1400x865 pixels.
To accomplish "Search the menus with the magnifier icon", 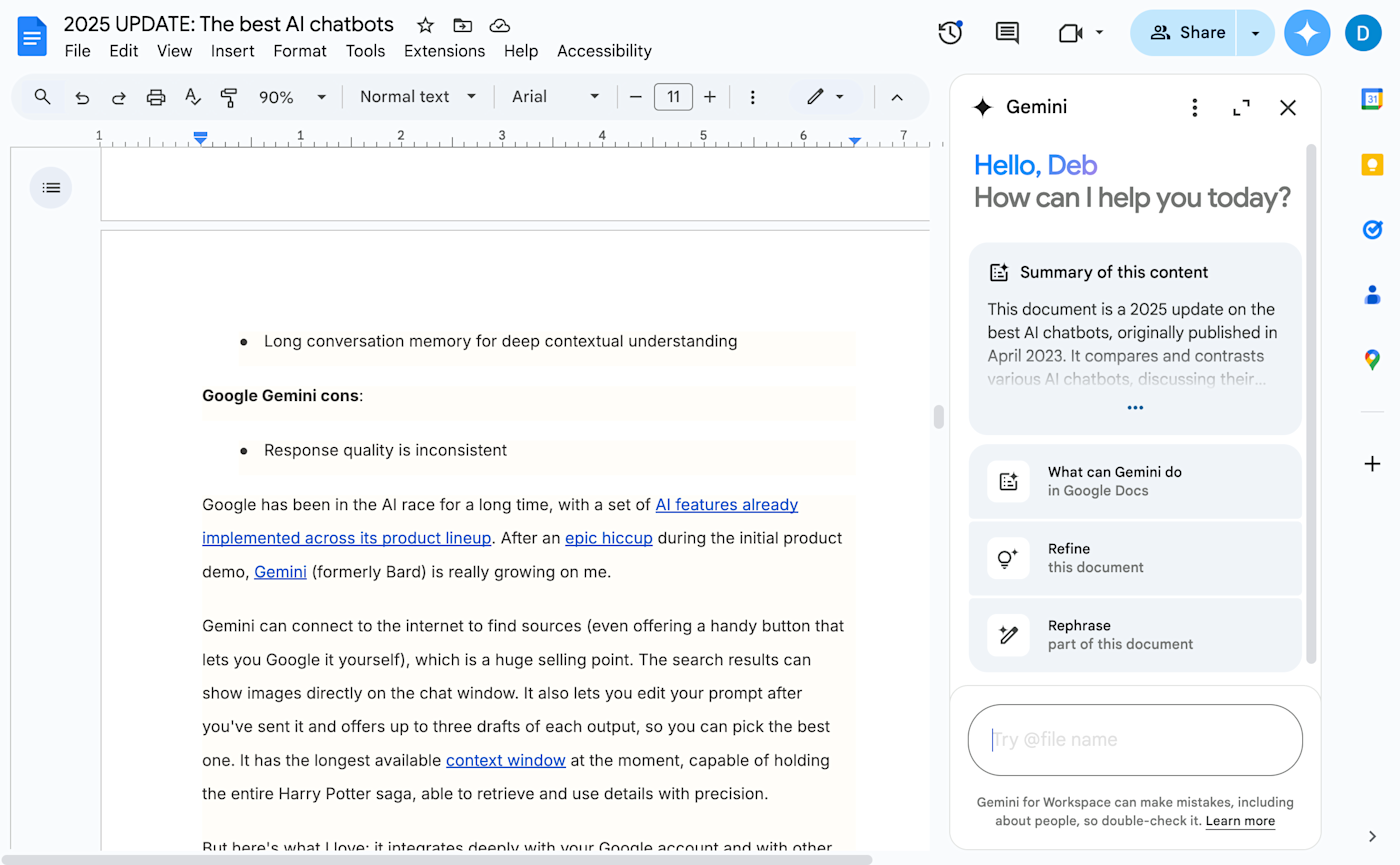I will 42,97.
